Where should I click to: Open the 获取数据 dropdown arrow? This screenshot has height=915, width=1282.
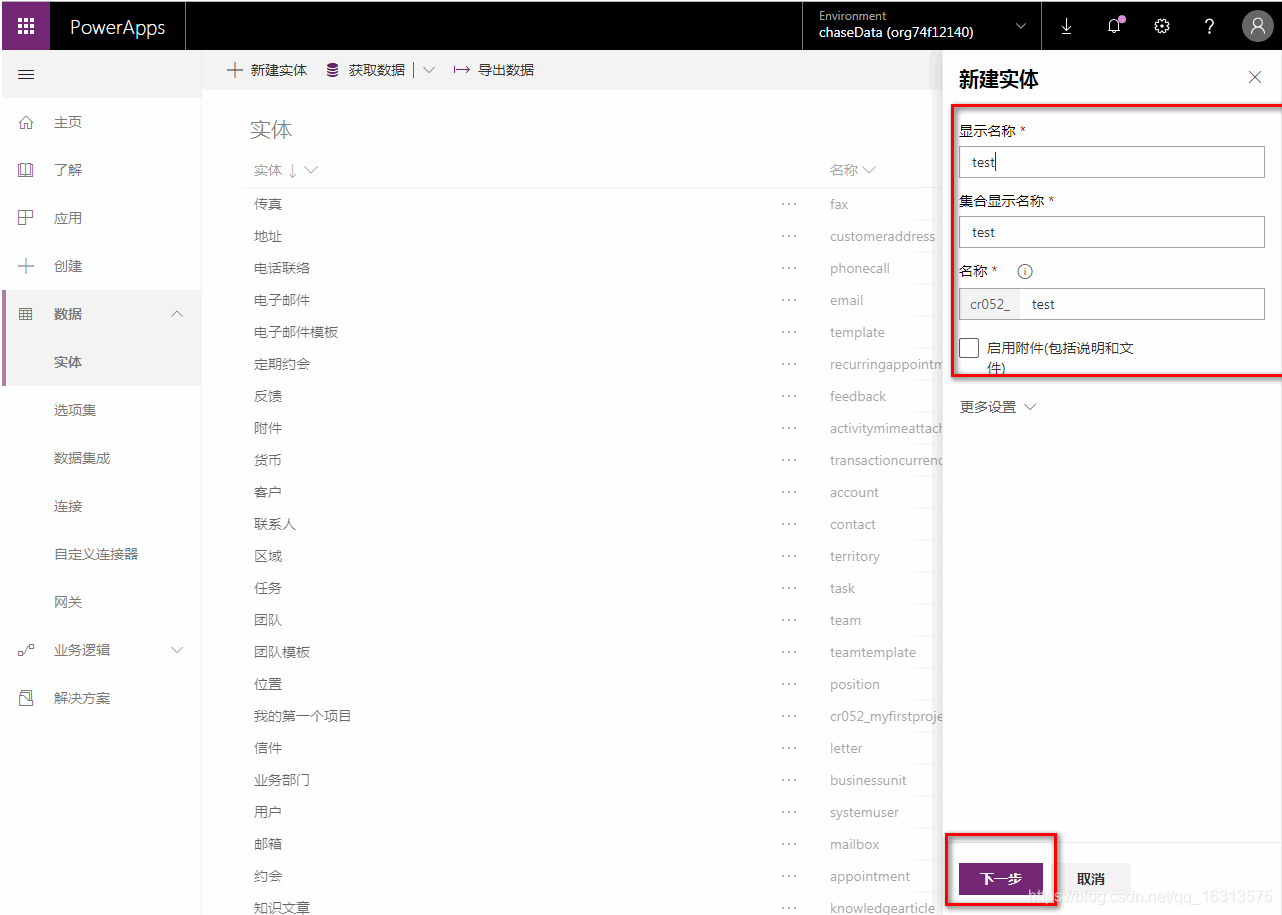pyautogui.click(x=429, y=70)
